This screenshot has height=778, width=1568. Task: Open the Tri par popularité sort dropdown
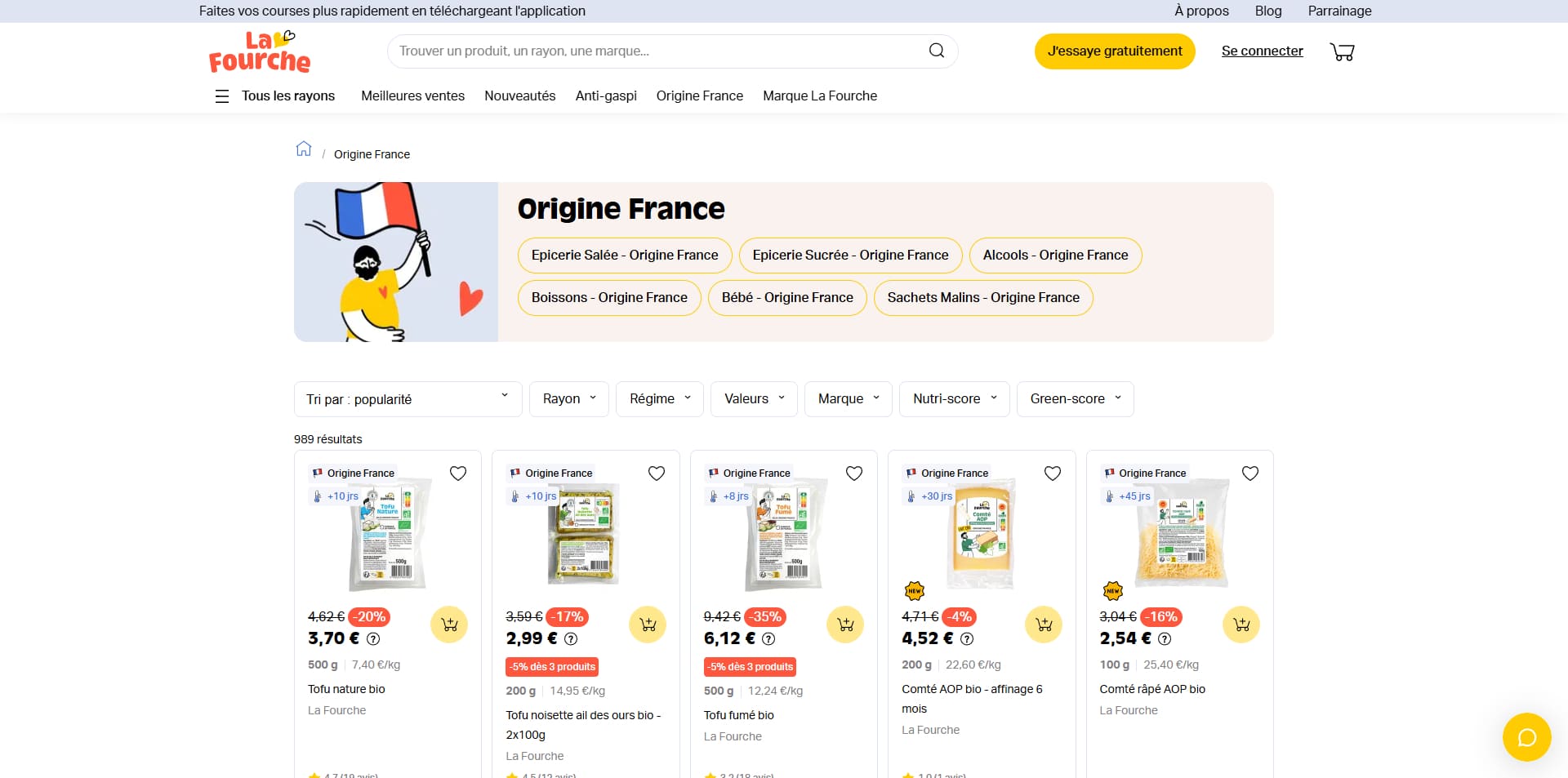[408, 399]
